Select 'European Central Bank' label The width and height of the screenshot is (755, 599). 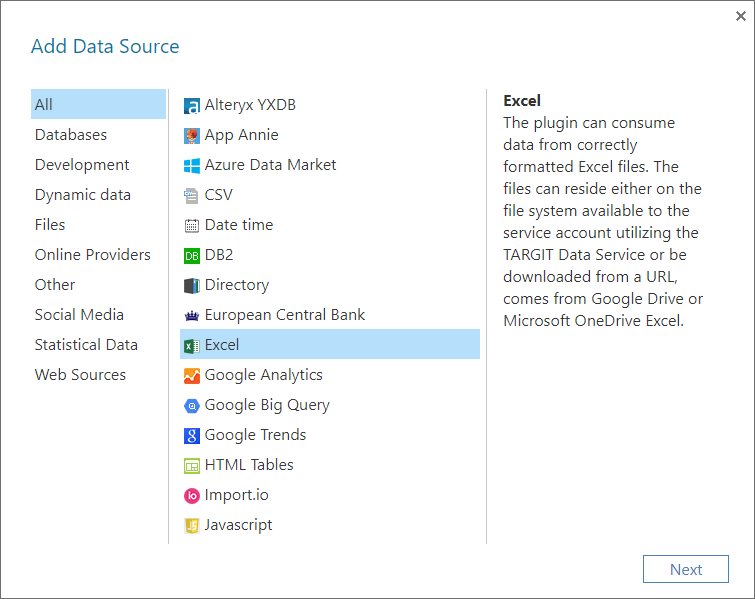click(285, 314)
